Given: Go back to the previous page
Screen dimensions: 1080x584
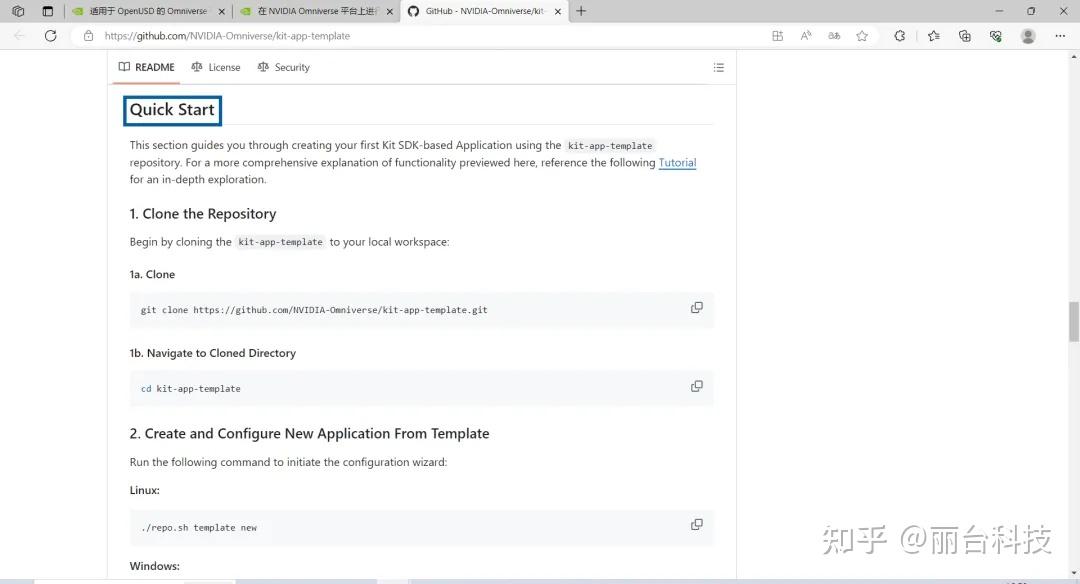Looking at the screenshot, I should 19,36.
